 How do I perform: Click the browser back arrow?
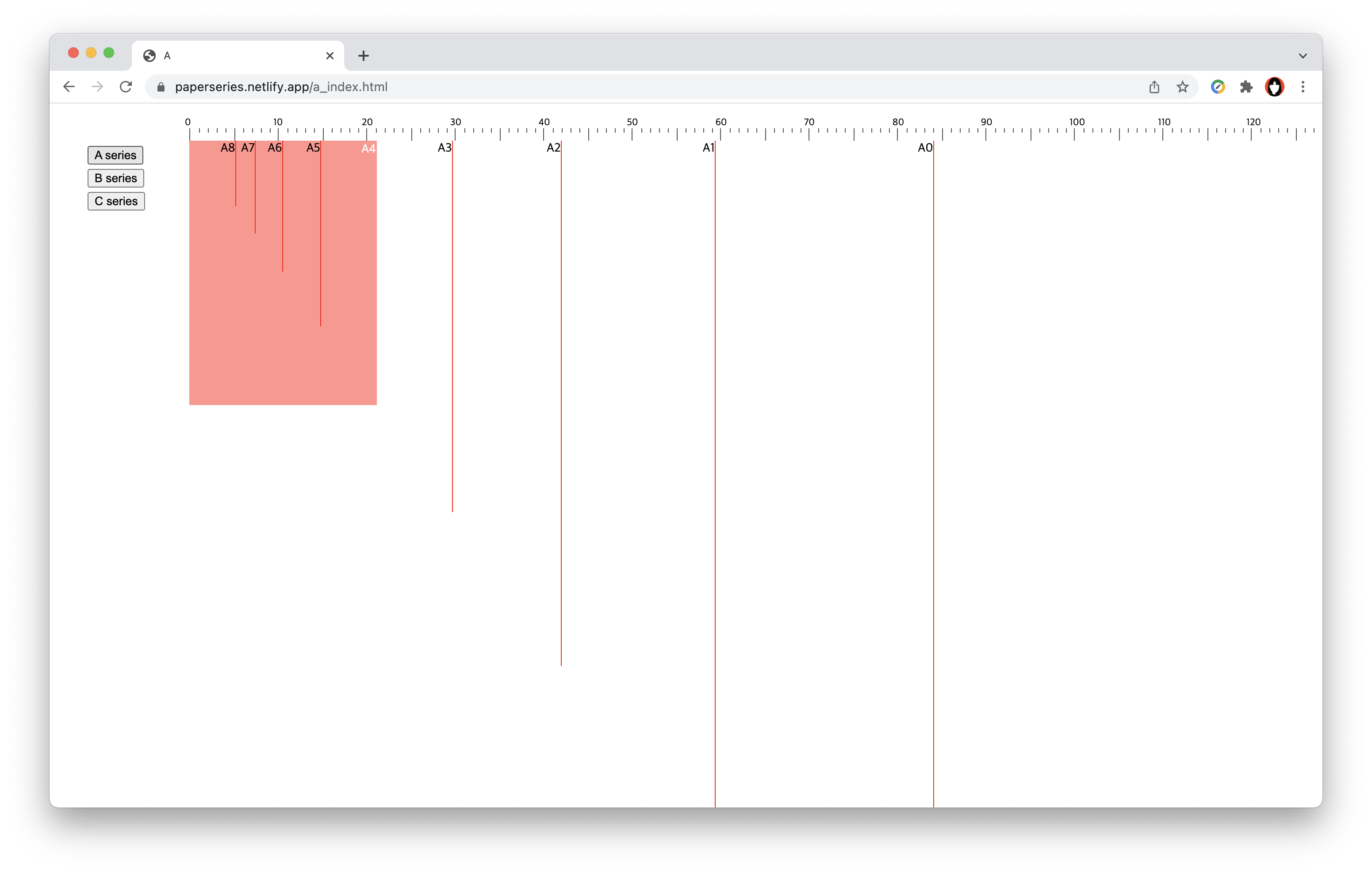pyautogui.click(x=69, y=87)
